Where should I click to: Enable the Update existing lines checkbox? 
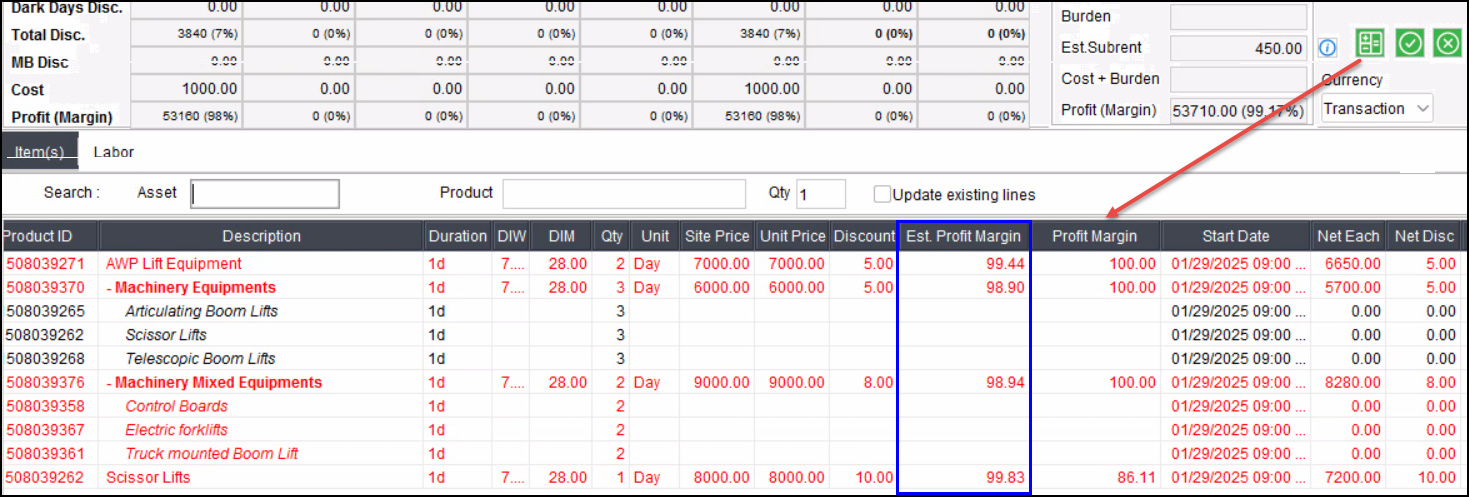pos(882,195)
